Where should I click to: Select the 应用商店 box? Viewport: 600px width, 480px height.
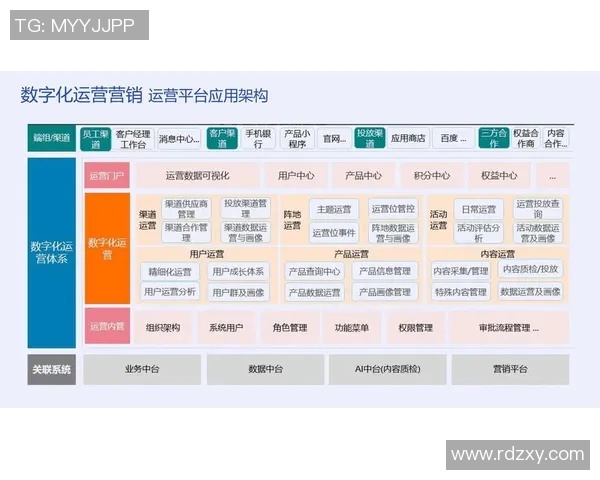[x=408, y=138]
